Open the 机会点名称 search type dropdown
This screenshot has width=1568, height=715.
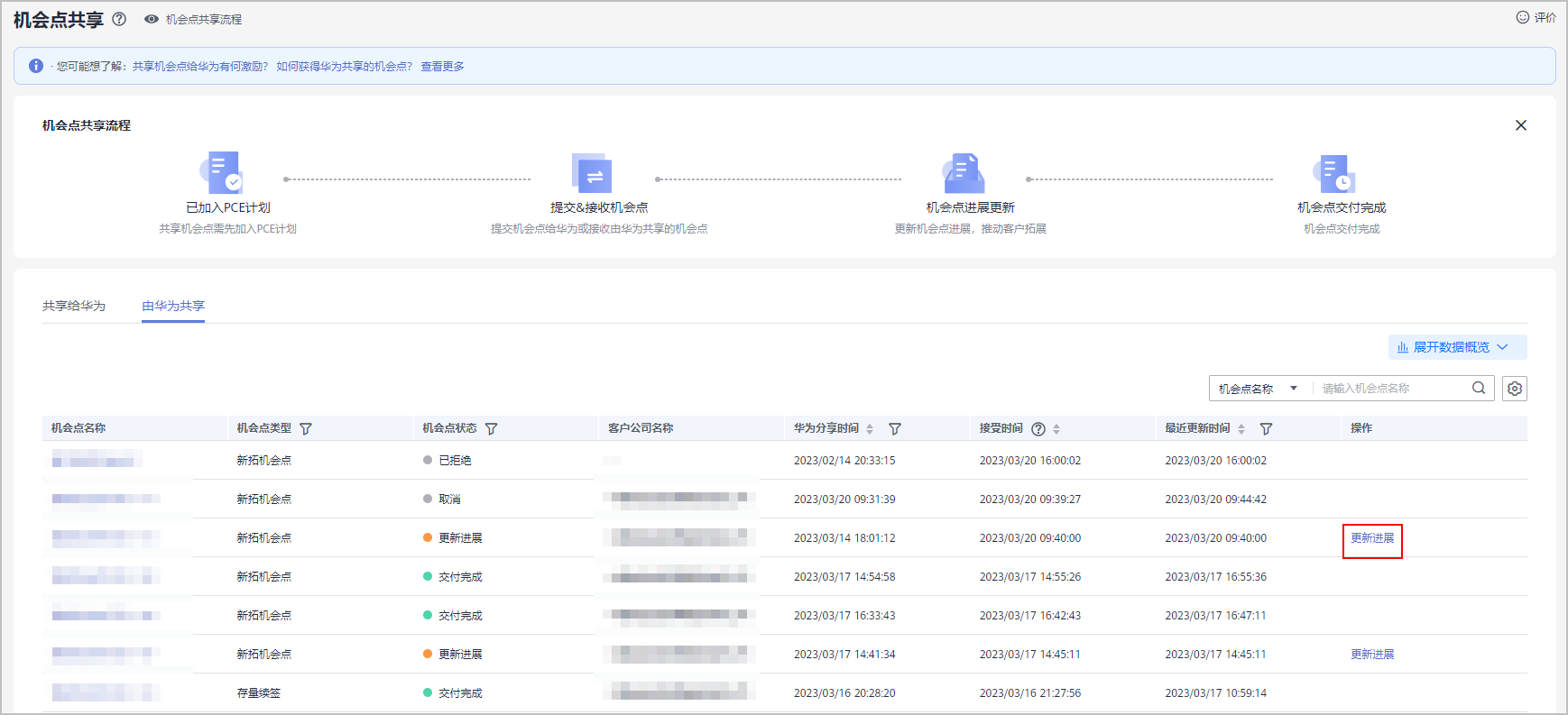[x=1258, y=389]
